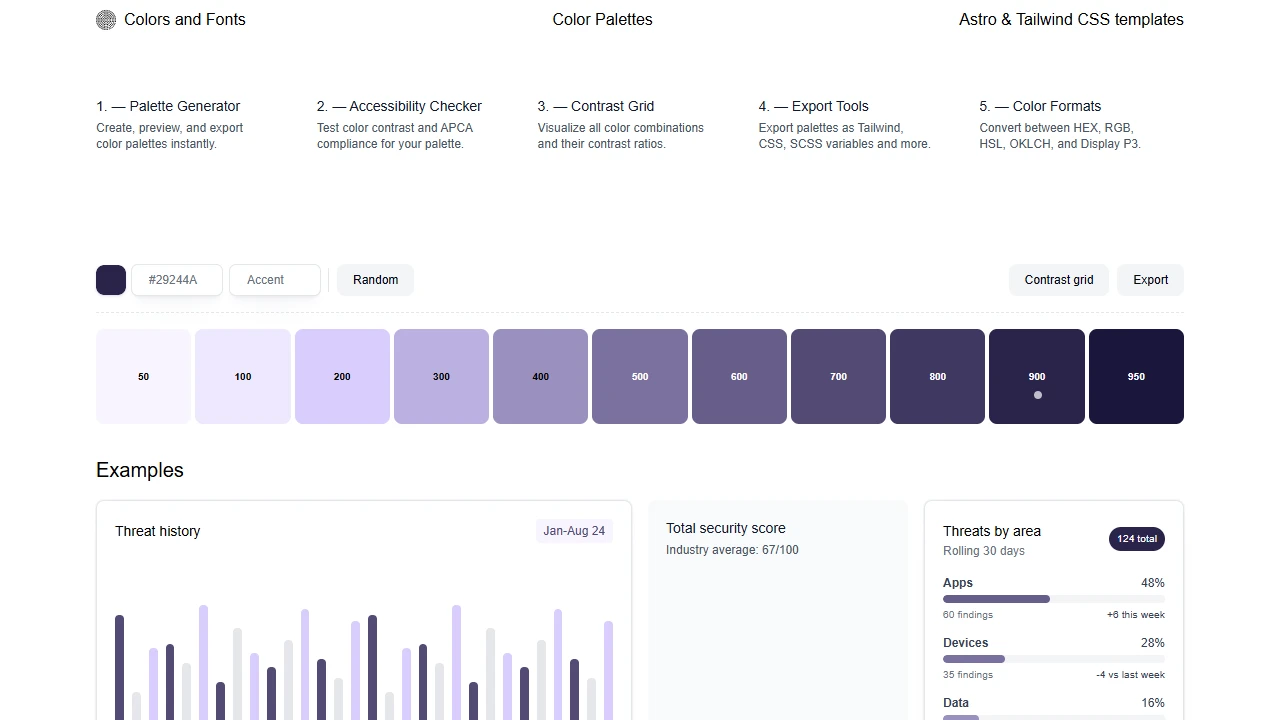Navigate to Astro & Tailwind CSS templates

[x=1071, y=19]
